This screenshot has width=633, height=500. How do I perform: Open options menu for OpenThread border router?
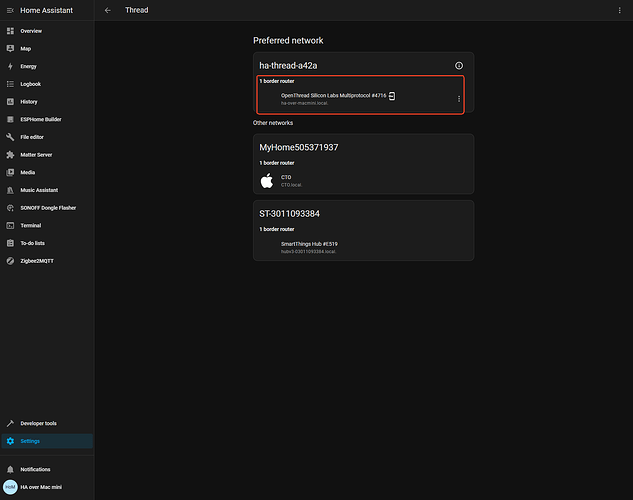(459, 99)
